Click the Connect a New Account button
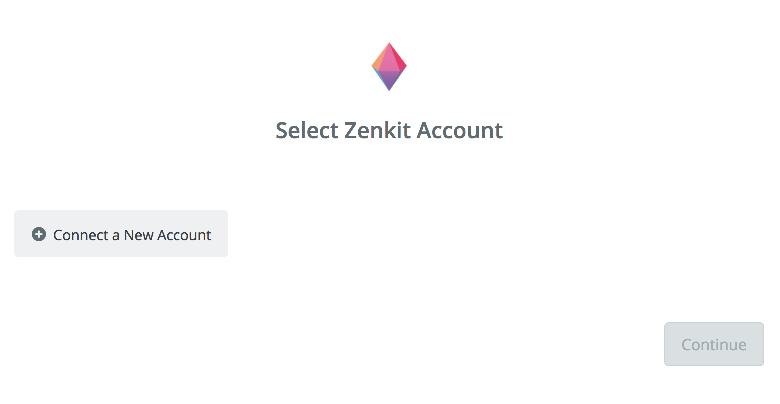The width and height of the screenshot is (780, 404). point(121,234)
